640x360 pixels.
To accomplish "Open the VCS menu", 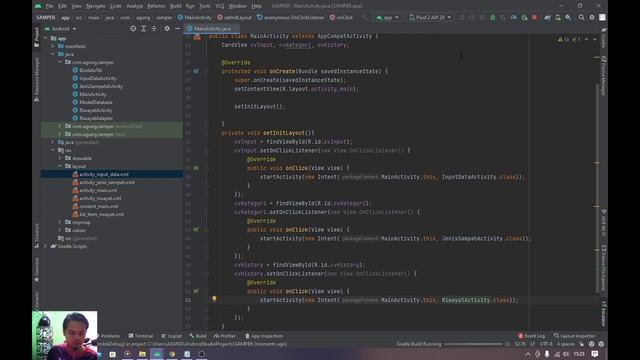I will (220, 6).
